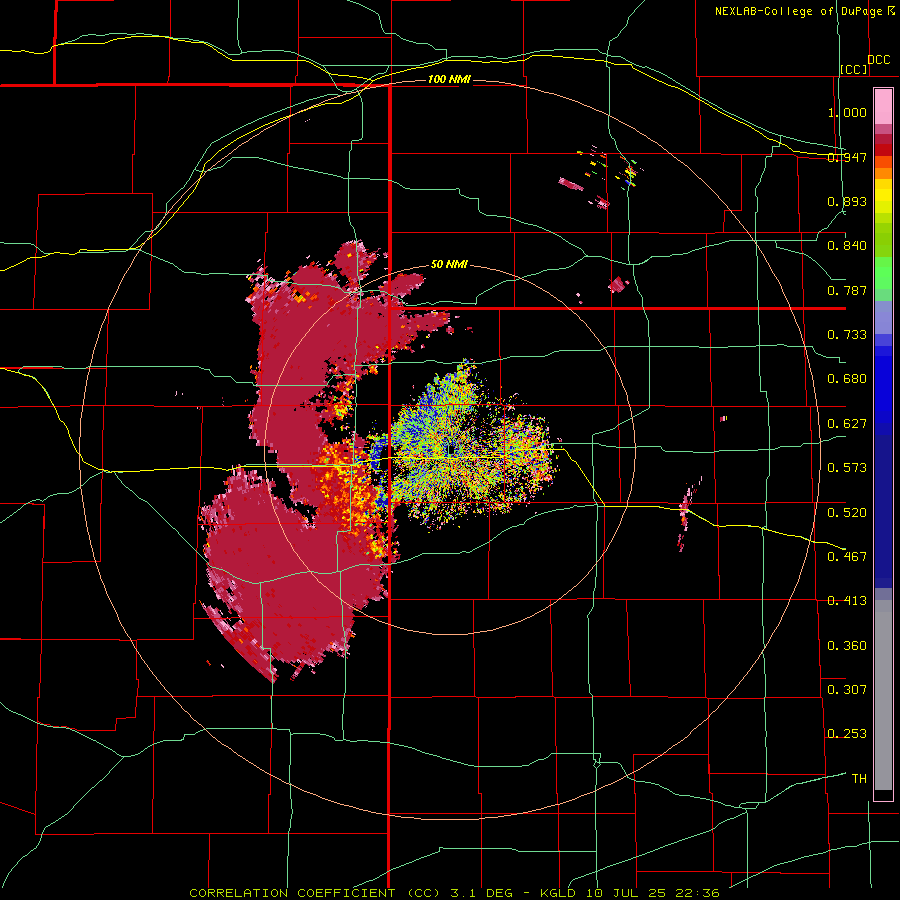Click the pink top segment of colorbar
The image size is (900, 900).
click(x=883, y=107)
